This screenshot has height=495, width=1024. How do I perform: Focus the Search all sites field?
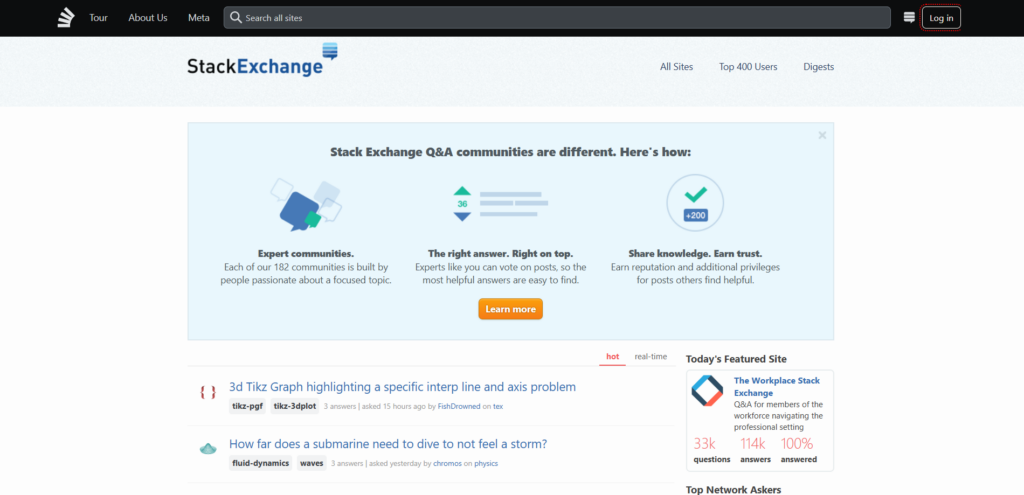pyautogui.click(x=557, y=18)
